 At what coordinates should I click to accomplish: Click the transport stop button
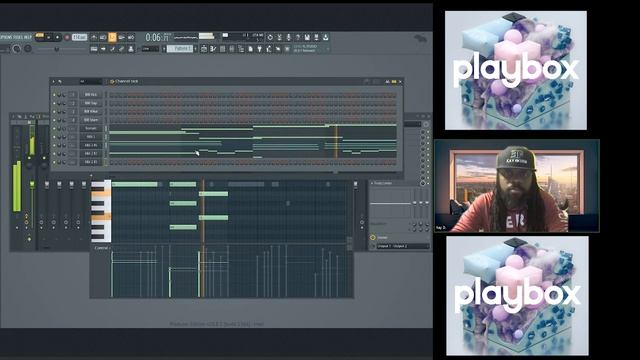click(58, 37)
